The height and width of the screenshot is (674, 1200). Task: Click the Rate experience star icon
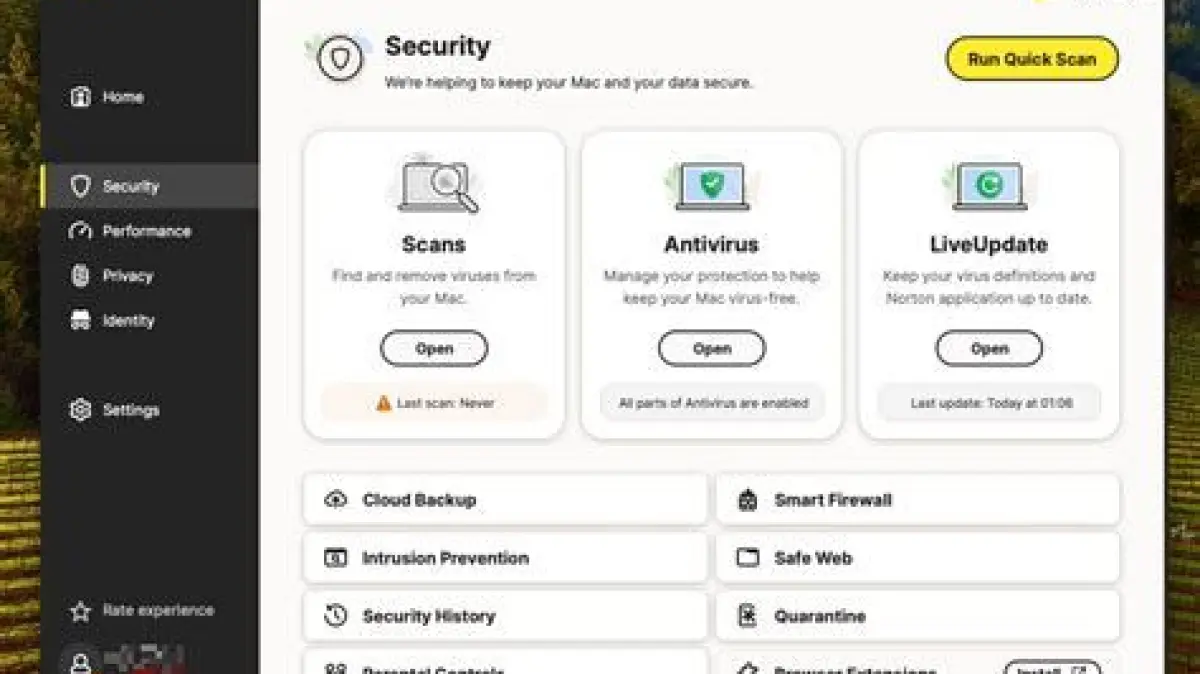click(x=81, y=611)
